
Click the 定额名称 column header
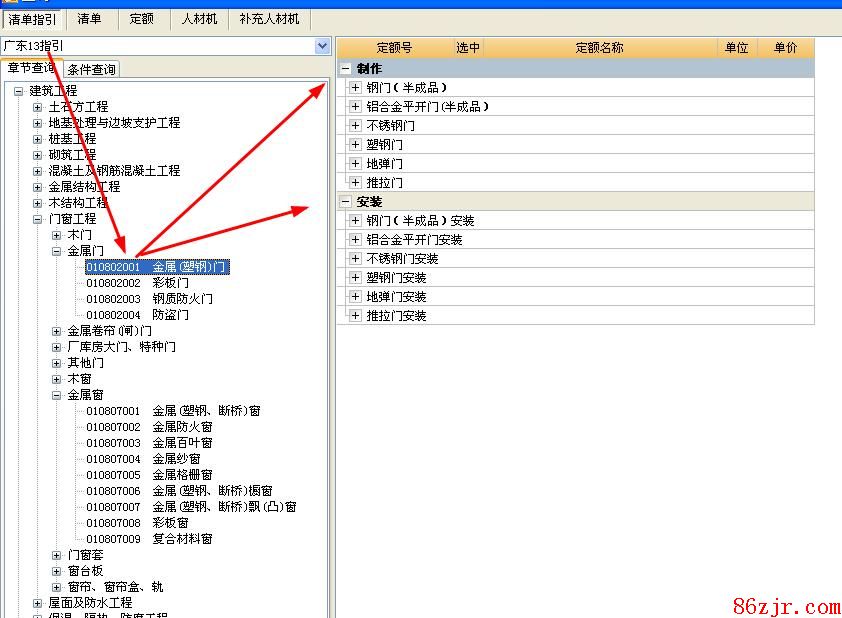[x=599, y=48]
